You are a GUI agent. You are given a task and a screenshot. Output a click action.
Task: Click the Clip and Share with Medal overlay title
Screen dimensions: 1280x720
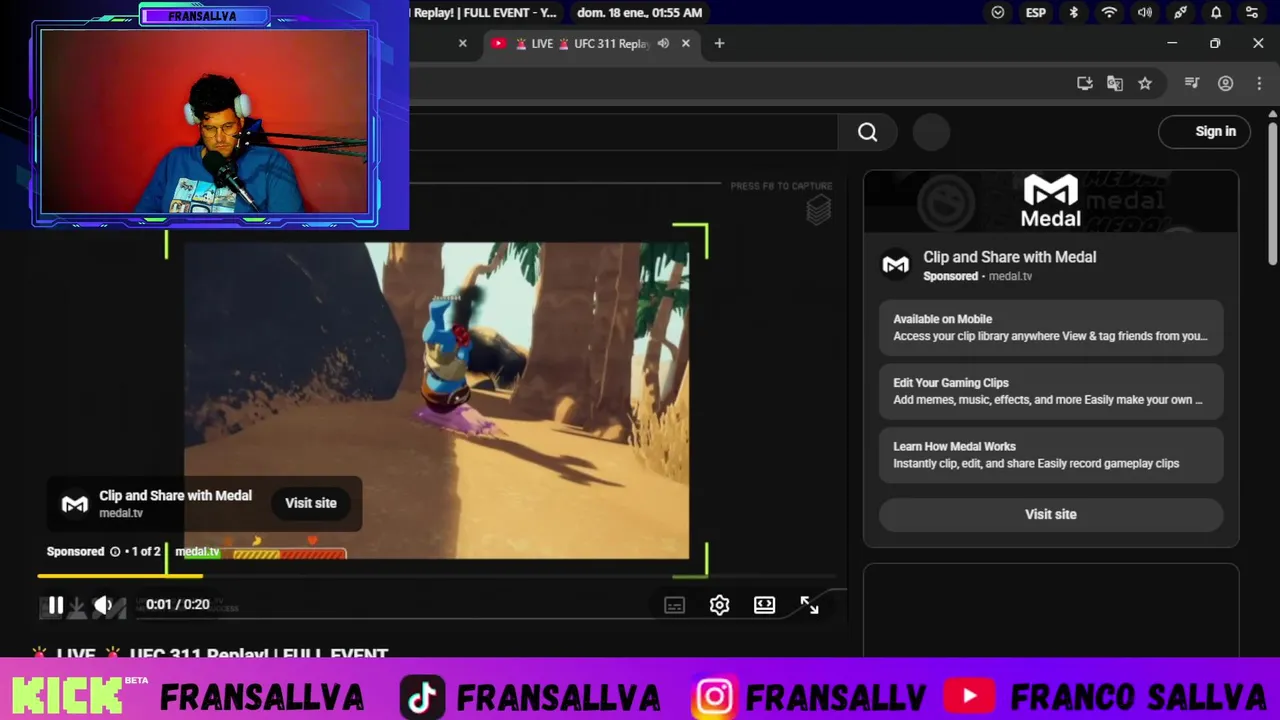pos(175,495)
